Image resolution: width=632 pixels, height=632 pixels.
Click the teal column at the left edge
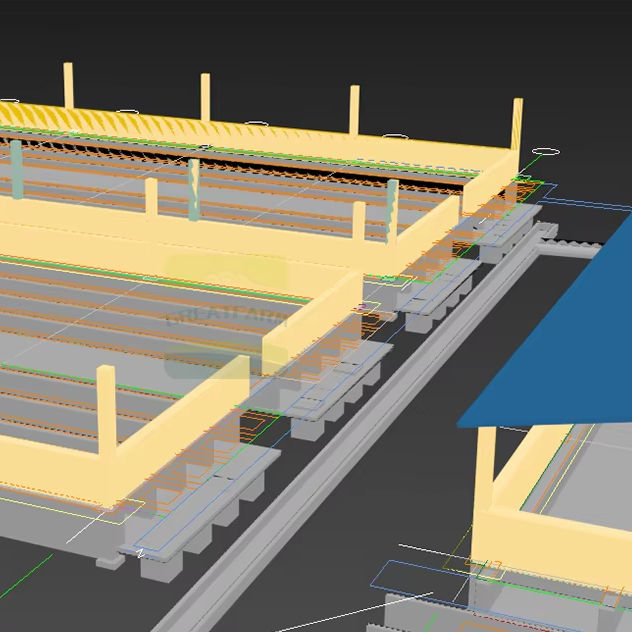pyautogui.click(x=16, y=165)
